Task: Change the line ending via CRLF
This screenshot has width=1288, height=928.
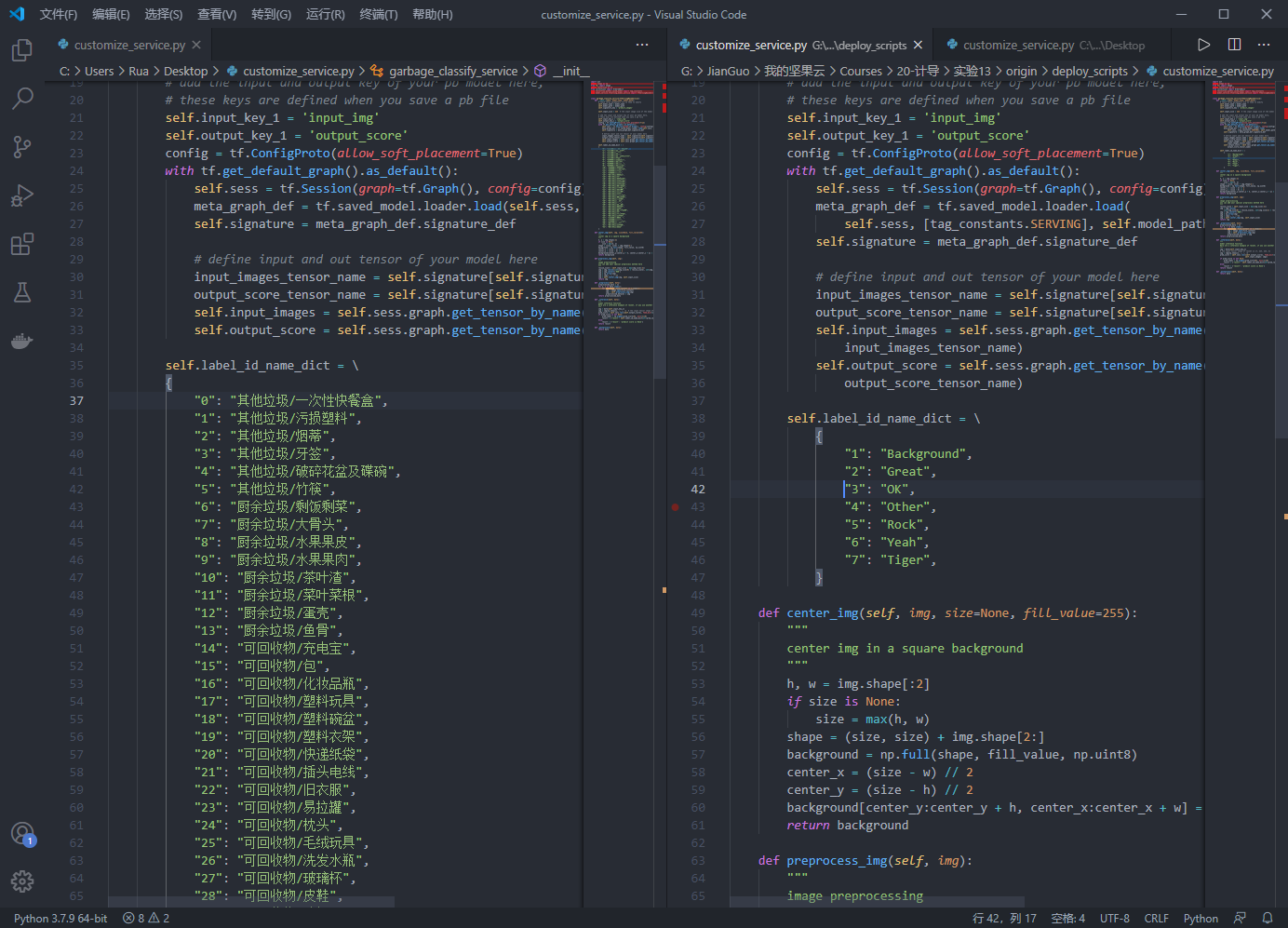Action: (1157, 918)
